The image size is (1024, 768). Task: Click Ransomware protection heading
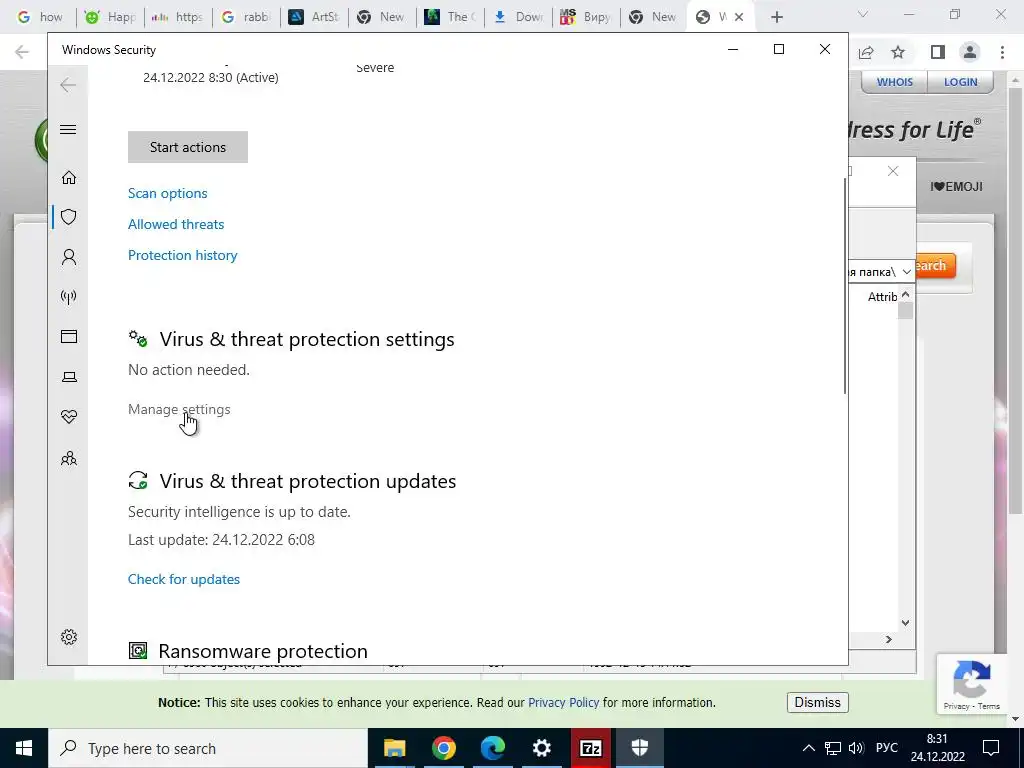tap(263, 651)
